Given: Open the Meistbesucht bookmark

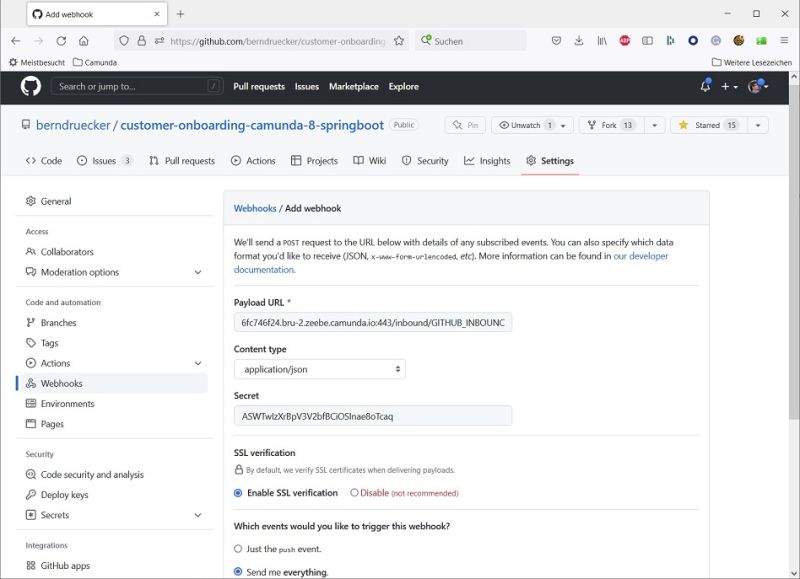Looking at the screenshot, I should pos(37,62).
